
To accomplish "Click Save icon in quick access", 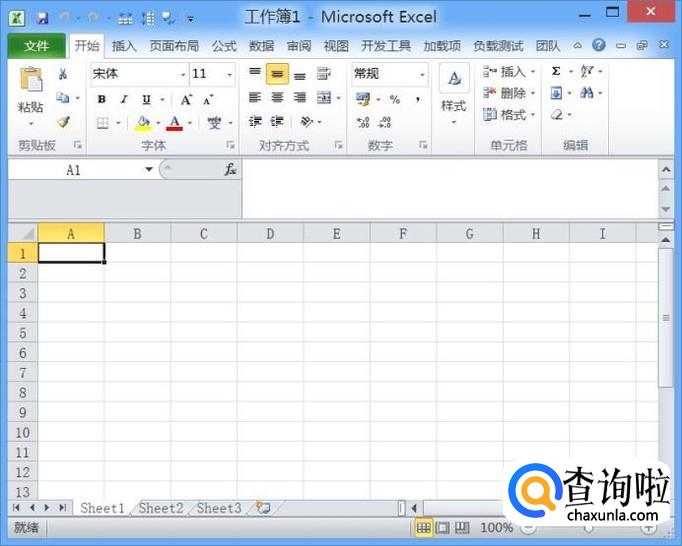I will [x=42, y=18].
